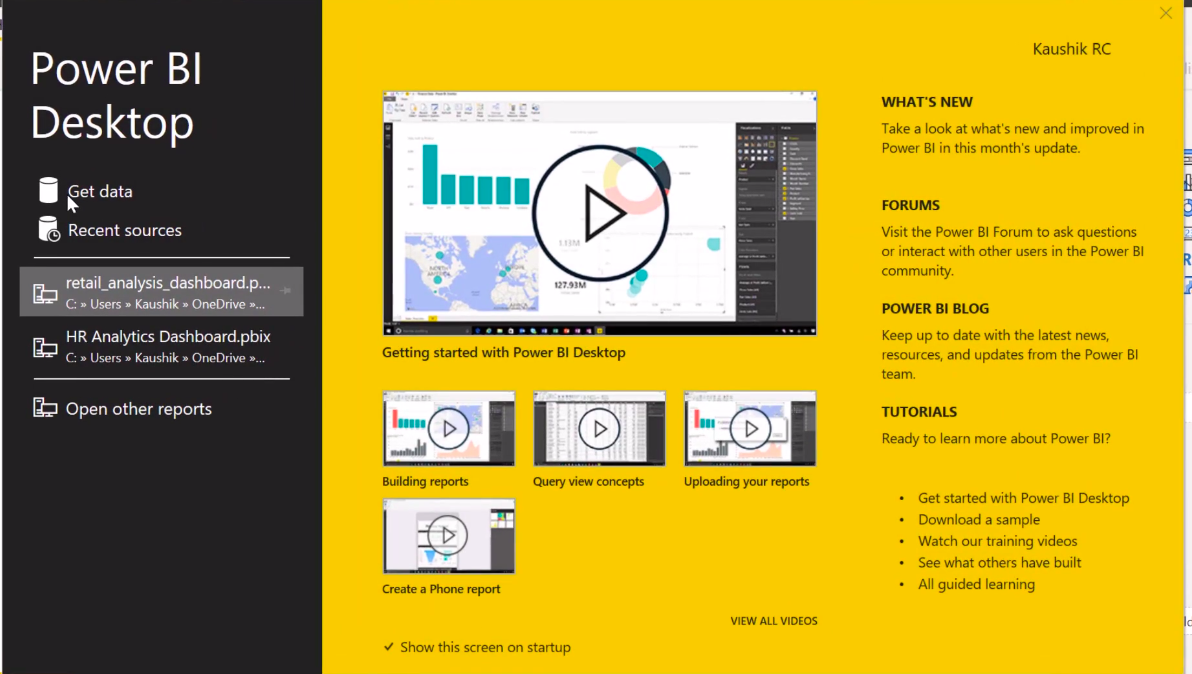This screenshot has width=1192, height=674.
Task: Click Get started with Power BI Desktop link
Action: click(x=1023, y=498)
